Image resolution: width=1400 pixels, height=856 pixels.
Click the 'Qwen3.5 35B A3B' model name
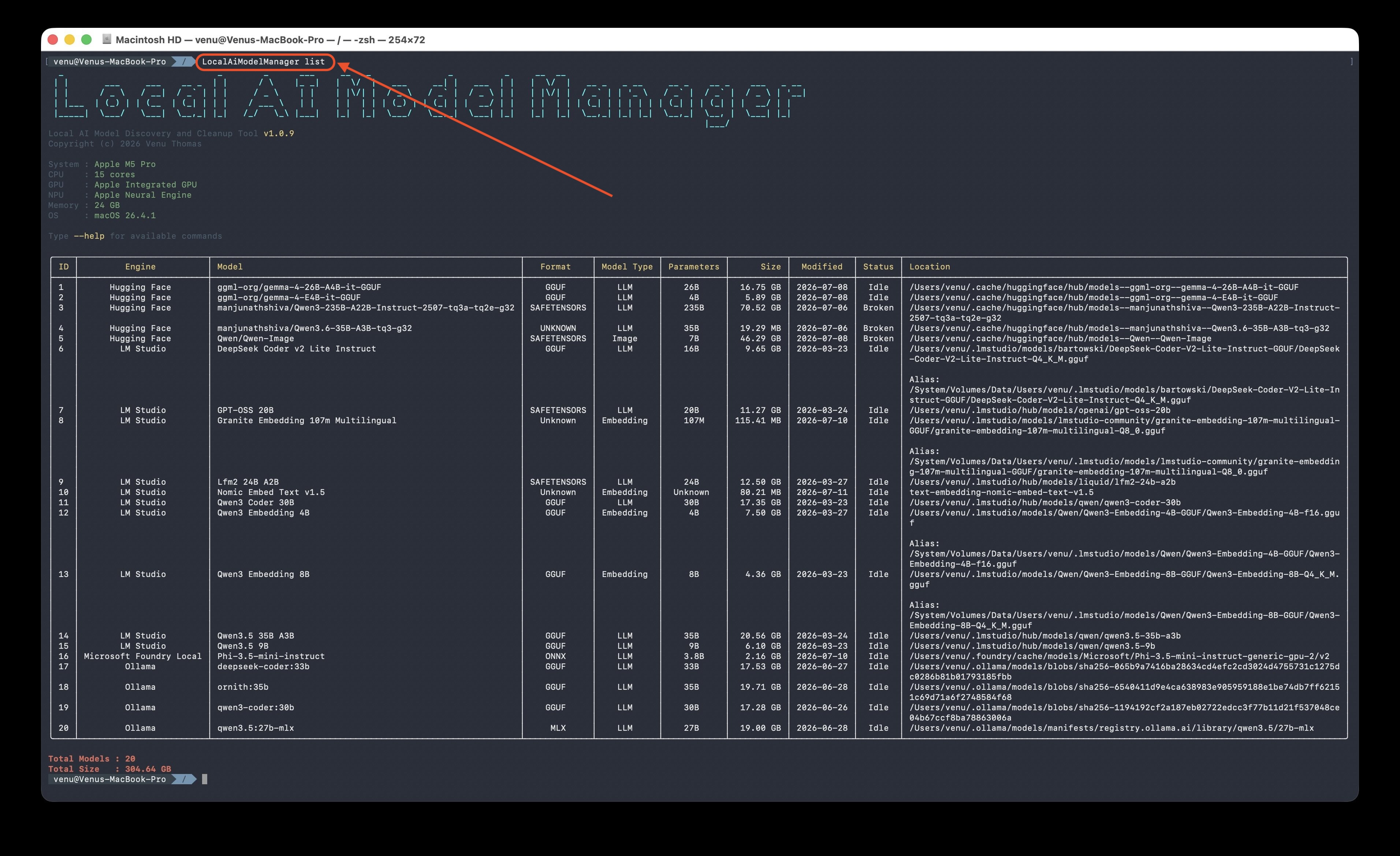256,636
